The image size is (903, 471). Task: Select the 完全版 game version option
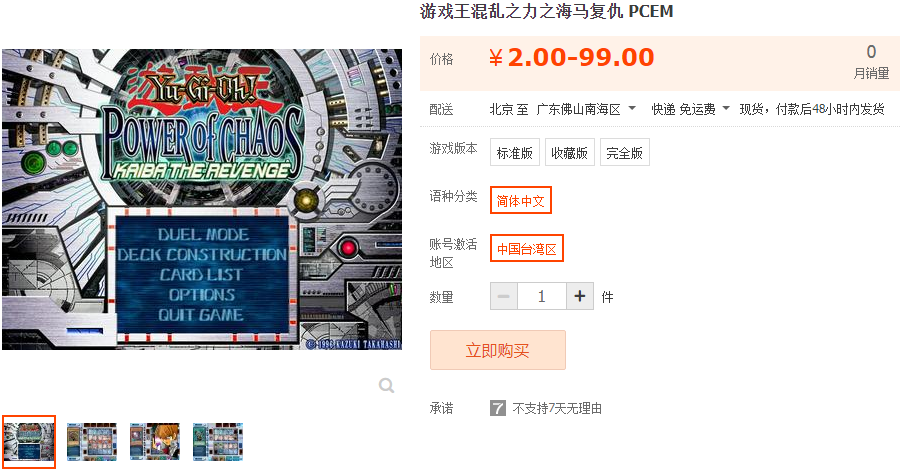coord(625,152)
